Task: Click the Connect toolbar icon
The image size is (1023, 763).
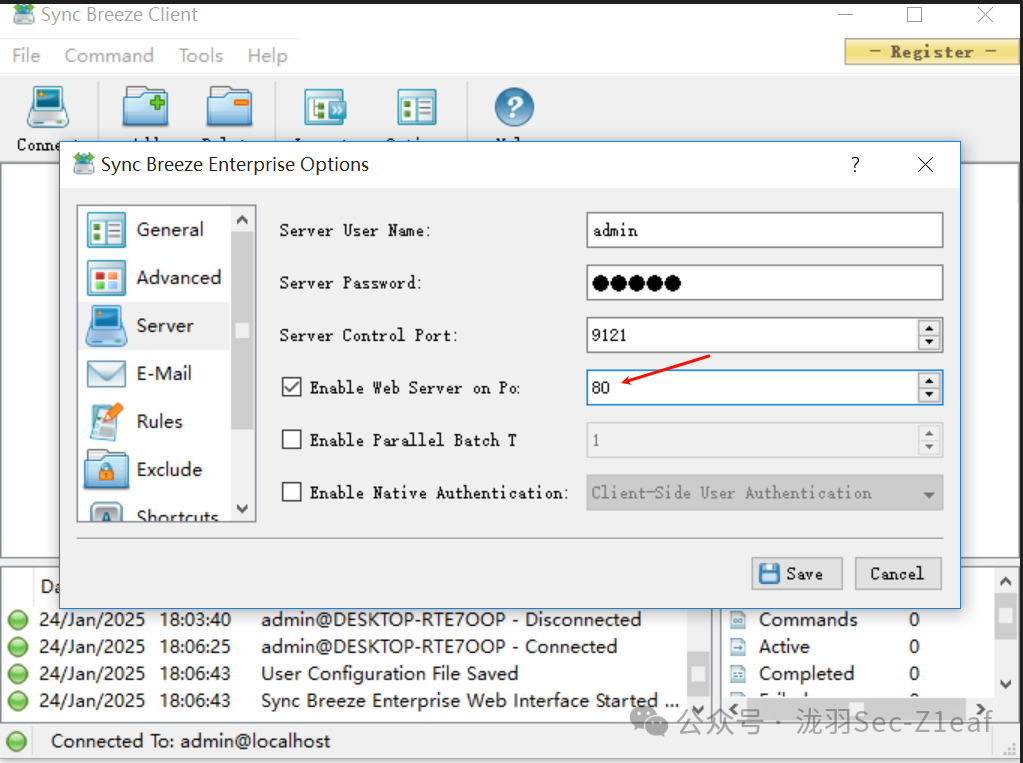Action: 48,107
